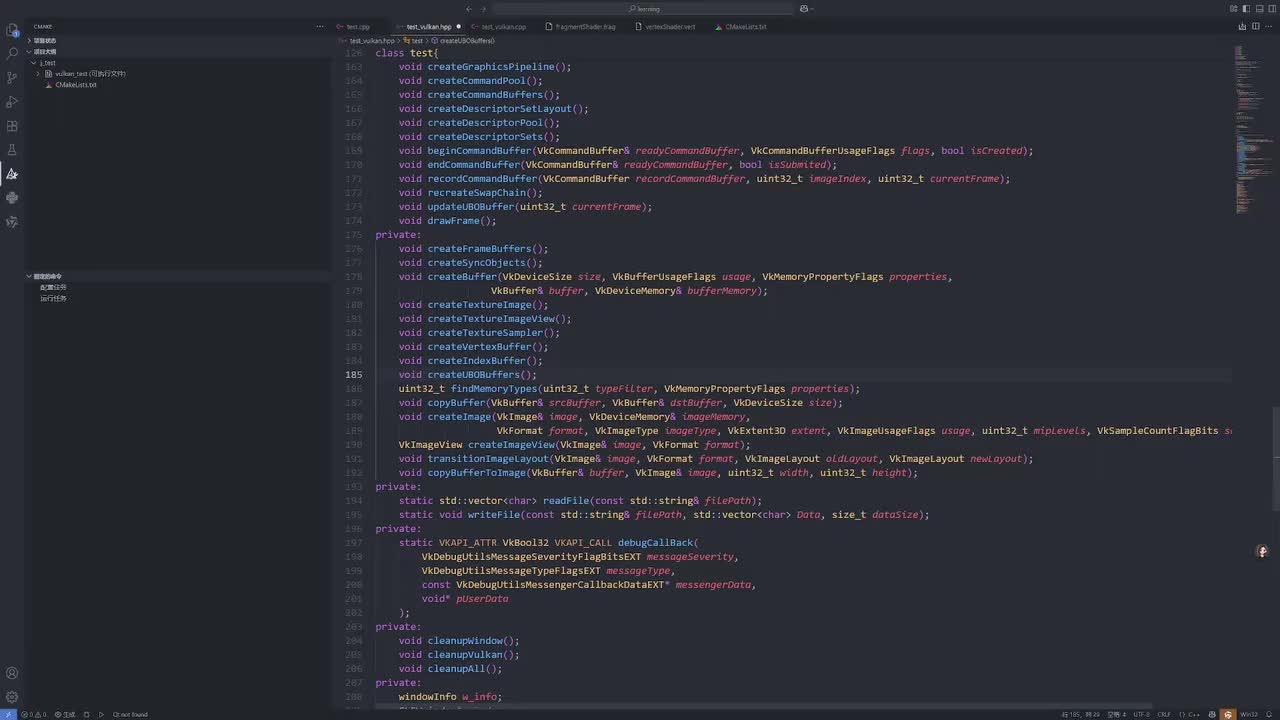Switch to the test.cpp tab
The image size is (1280, 720).
(x=357, y=27)
